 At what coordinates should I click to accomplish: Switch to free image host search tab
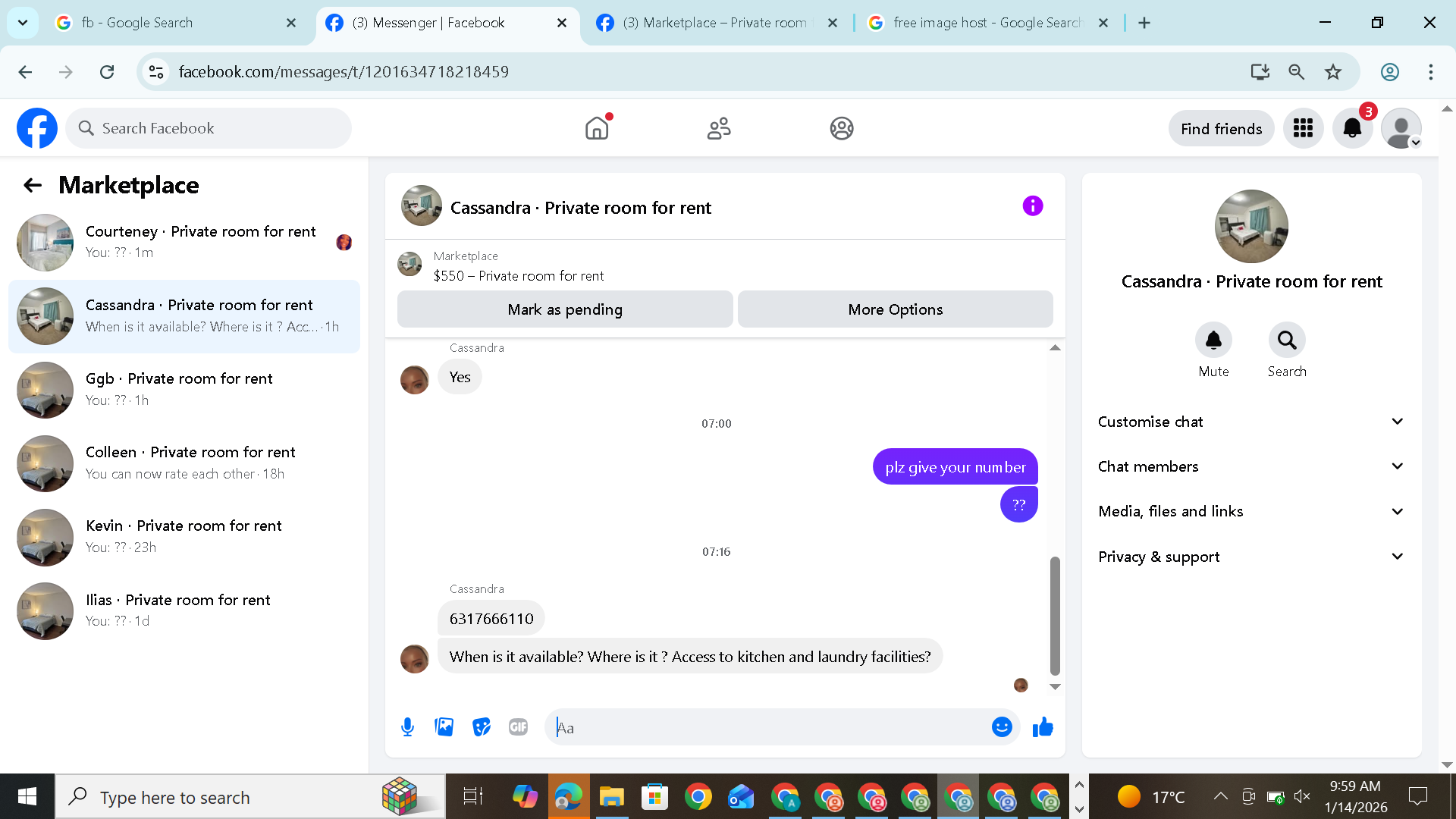pos(986,23)
